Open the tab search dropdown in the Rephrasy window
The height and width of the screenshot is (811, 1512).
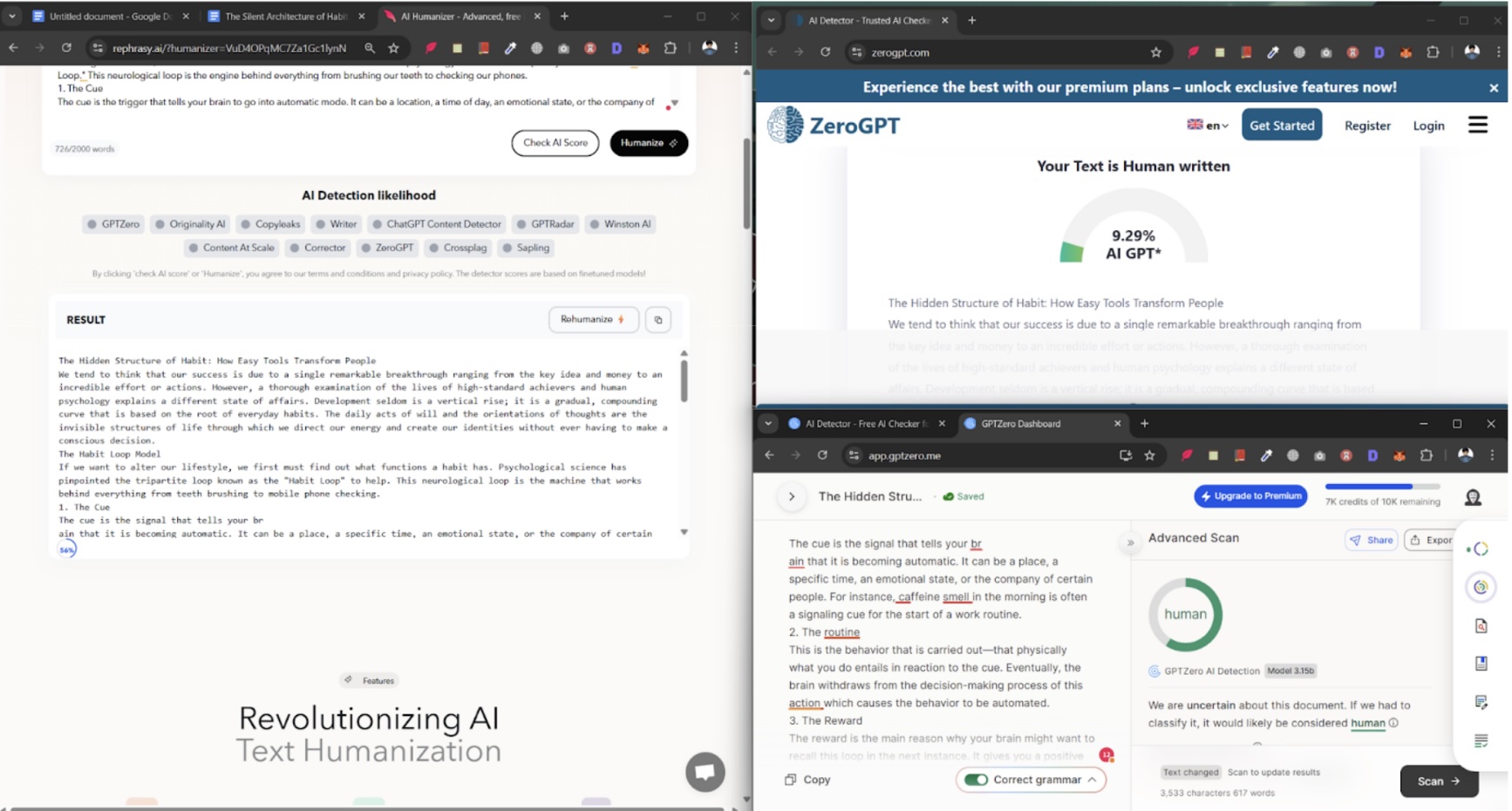tap(12, 16)
